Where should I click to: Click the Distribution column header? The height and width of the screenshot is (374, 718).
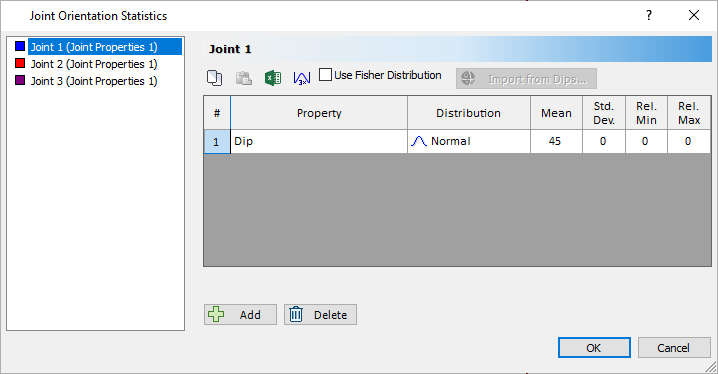click(469, 113)
